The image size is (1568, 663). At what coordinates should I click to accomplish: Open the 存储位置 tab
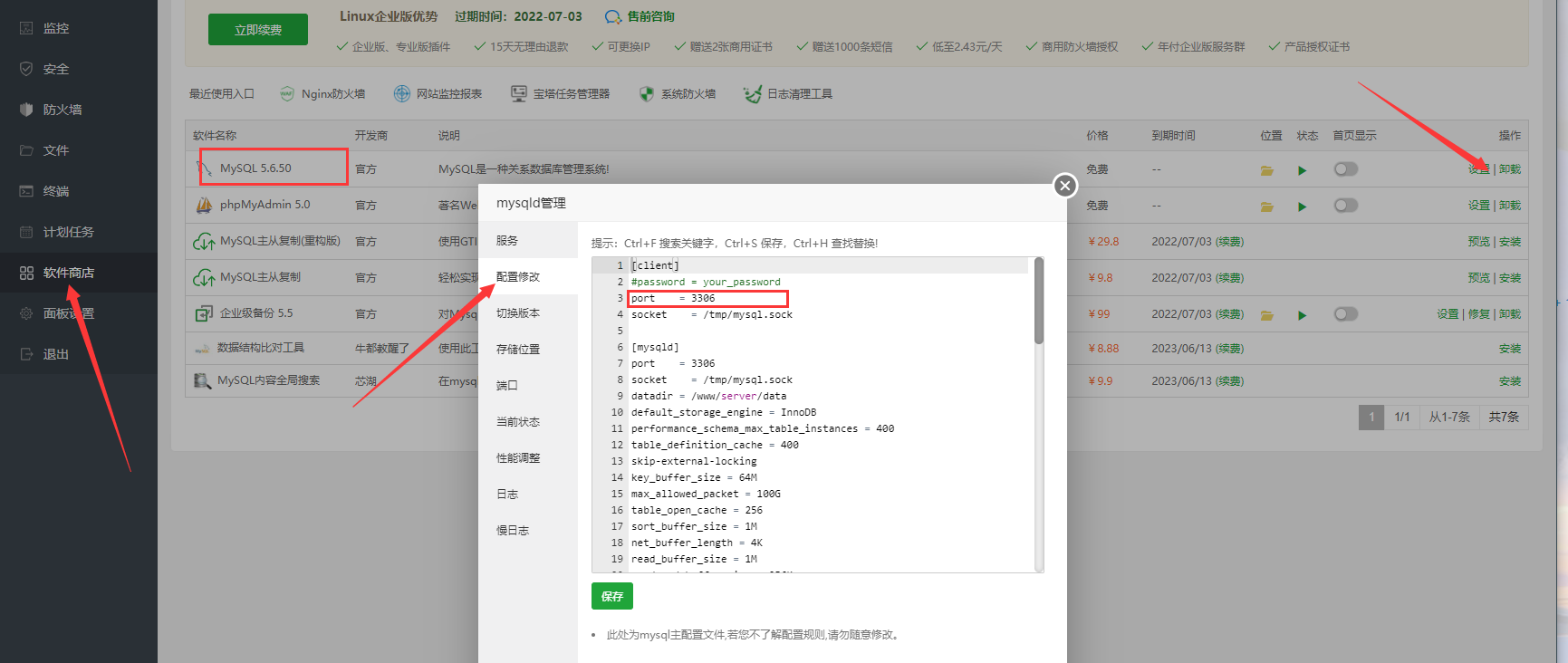(528, 349)
